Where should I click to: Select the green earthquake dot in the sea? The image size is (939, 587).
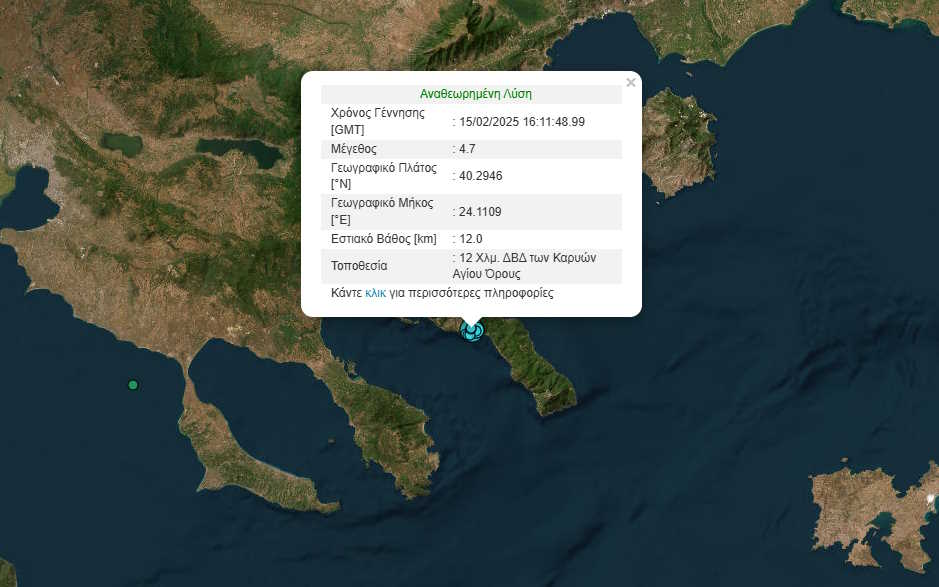tap(133, 385)
